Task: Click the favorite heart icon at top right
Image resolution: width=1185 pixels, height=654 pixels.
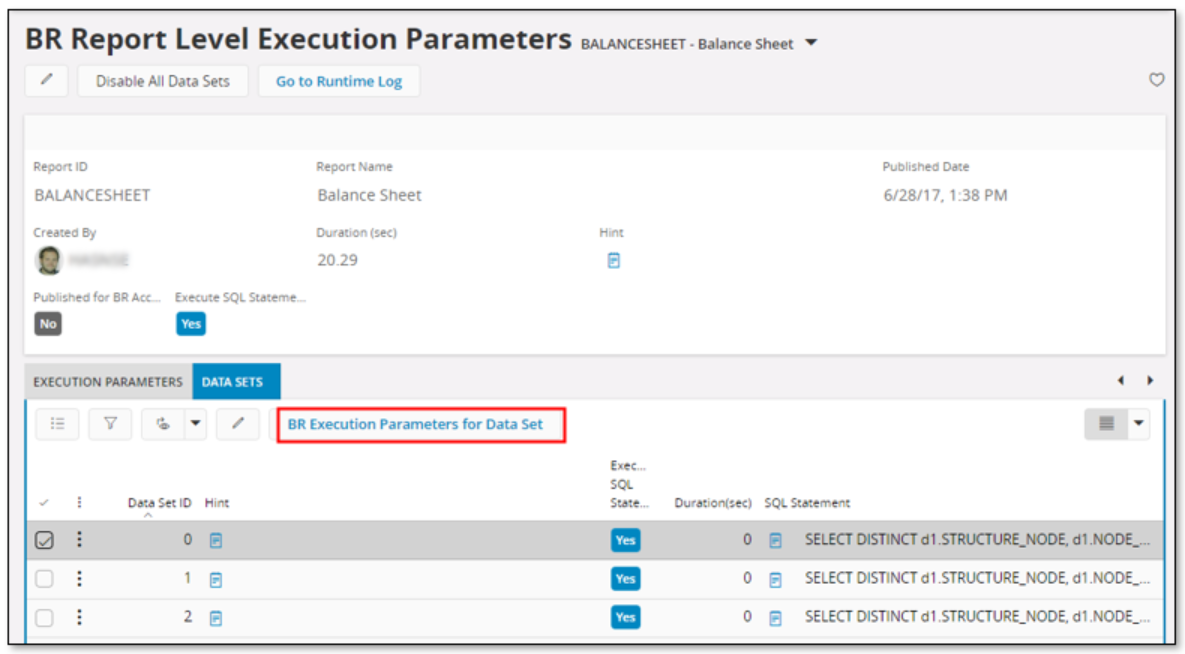Action: [1156, 80]
